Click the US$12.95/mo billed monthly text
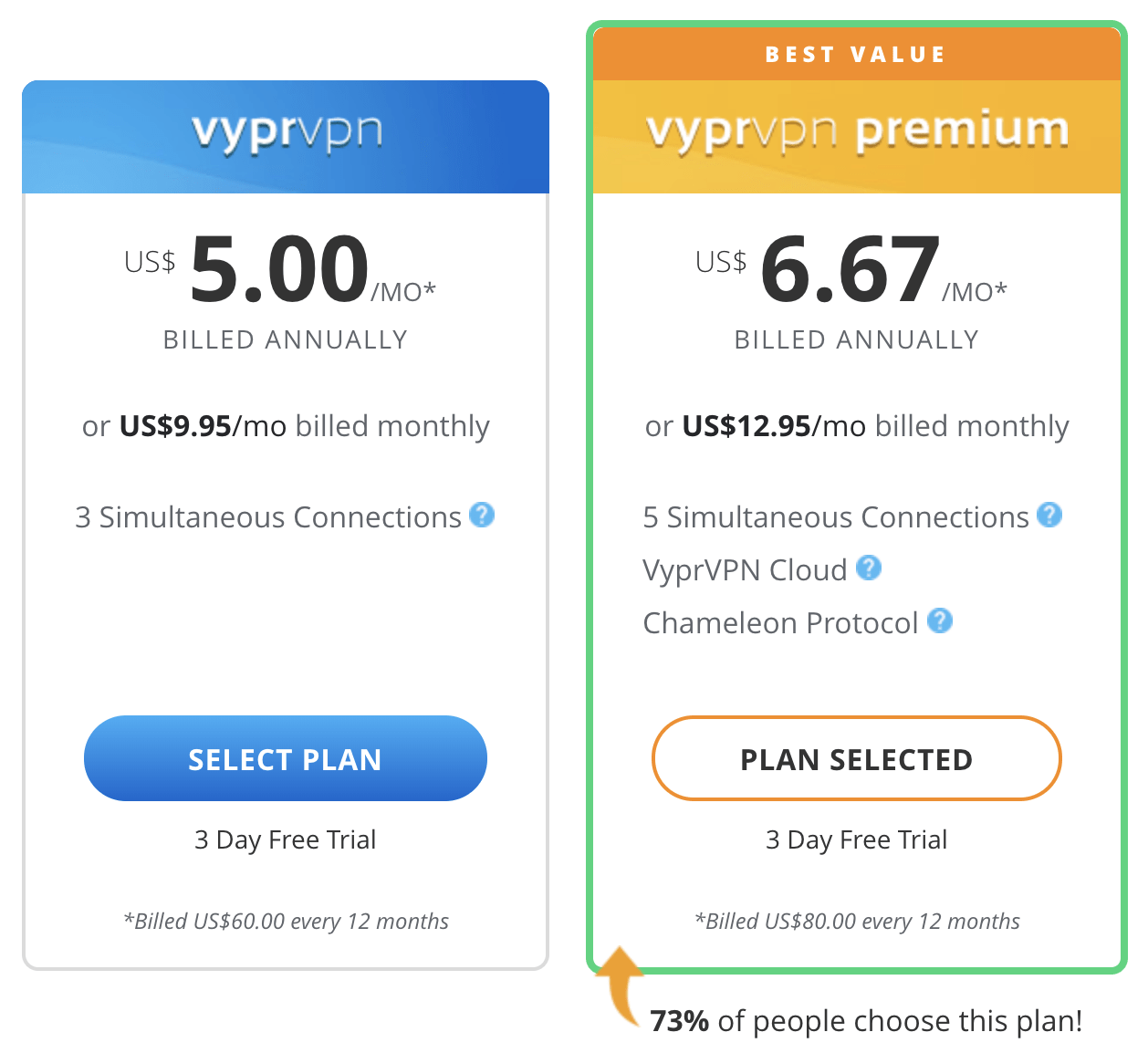The height and width of the screenshot is (1053, 1148). (x=857, y=426)
